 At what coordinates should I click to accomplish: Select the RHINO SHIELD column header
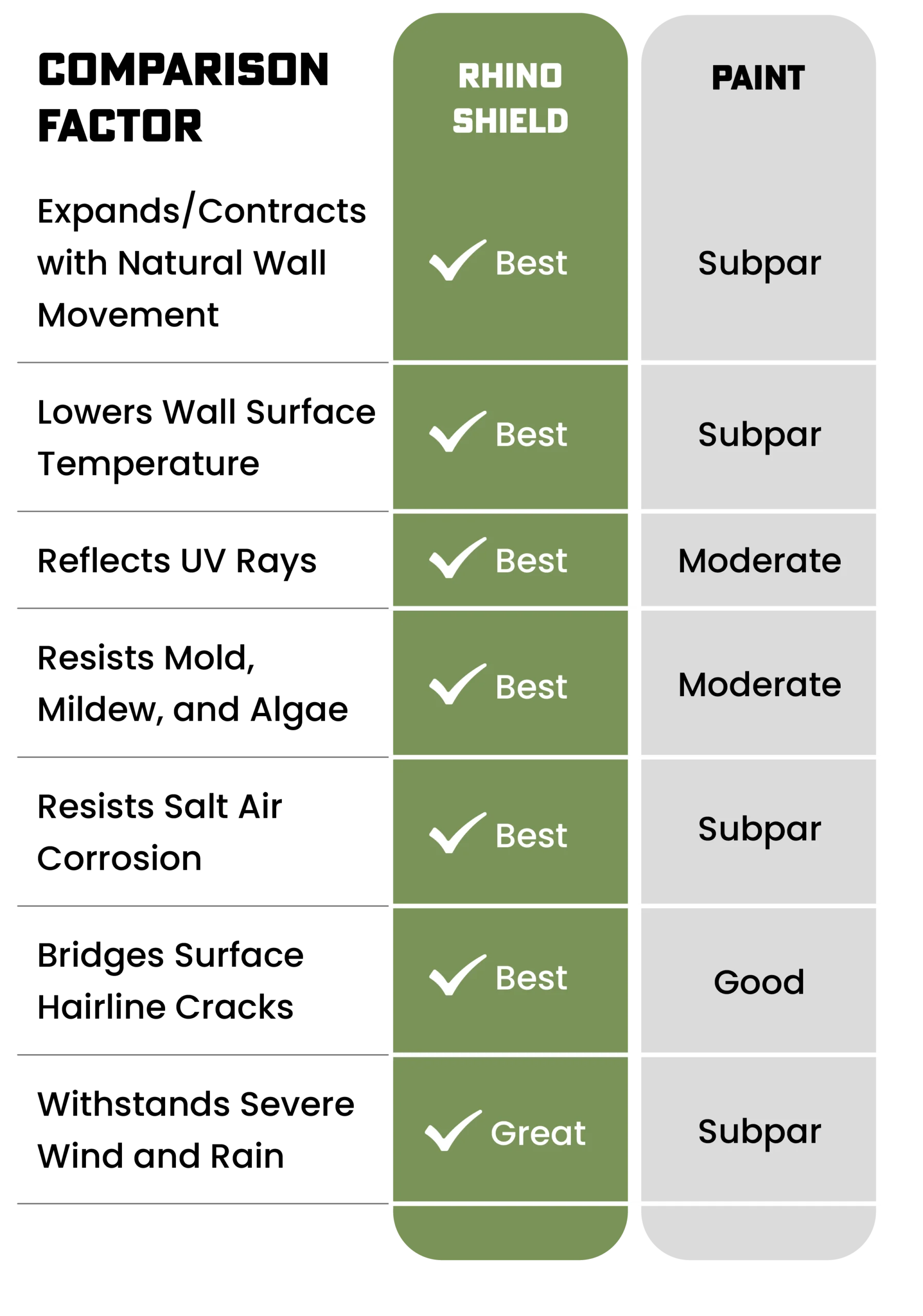point(510,99)
